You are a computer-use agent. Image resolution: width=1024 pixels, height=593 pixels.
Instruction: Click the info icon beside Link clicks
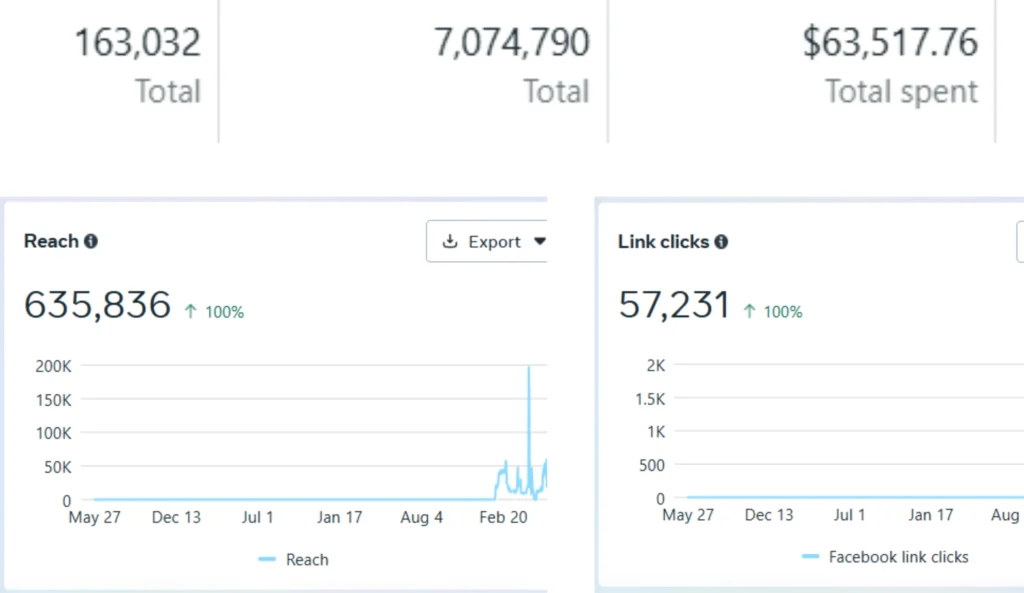721,242
